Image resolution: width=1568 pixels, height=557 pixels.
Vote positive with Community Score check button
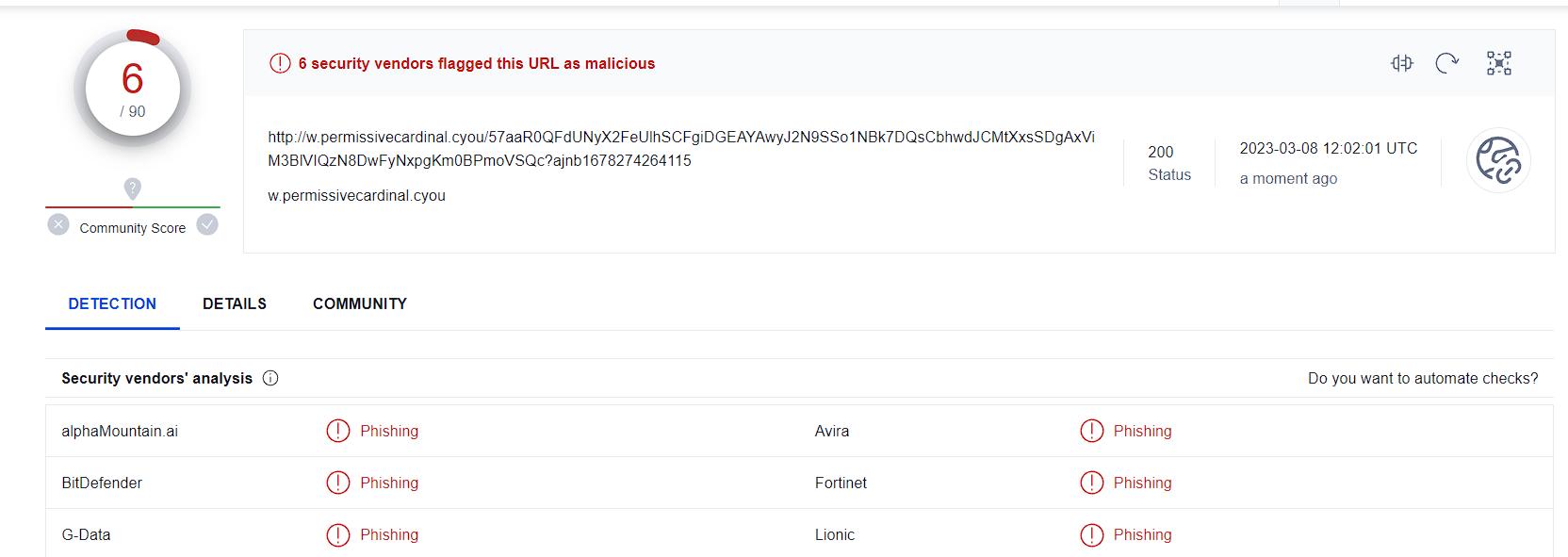207,224
